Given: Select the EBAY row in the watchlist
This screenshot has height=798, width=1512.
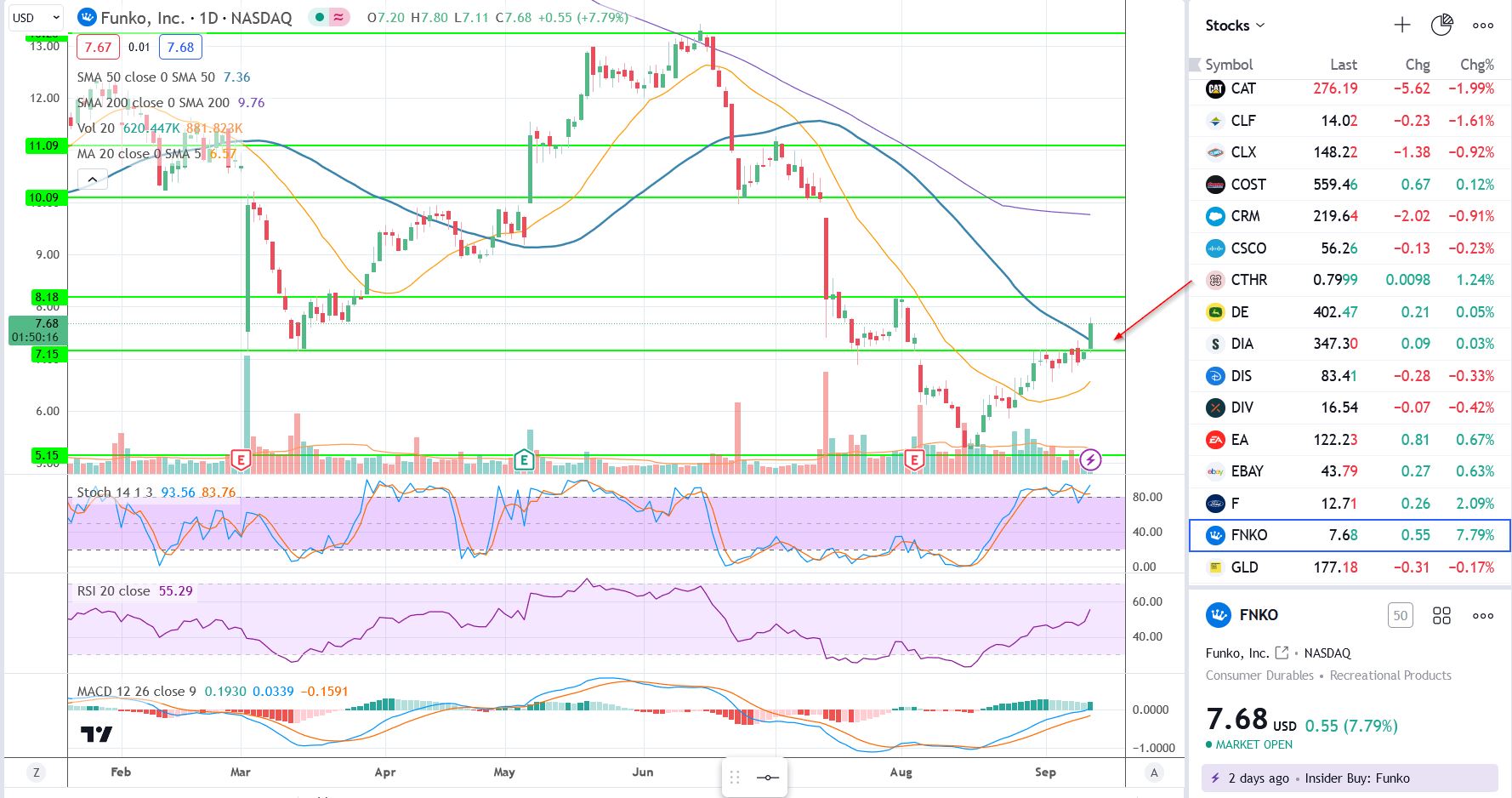Looking at the screenshot, I should 1350,471.
